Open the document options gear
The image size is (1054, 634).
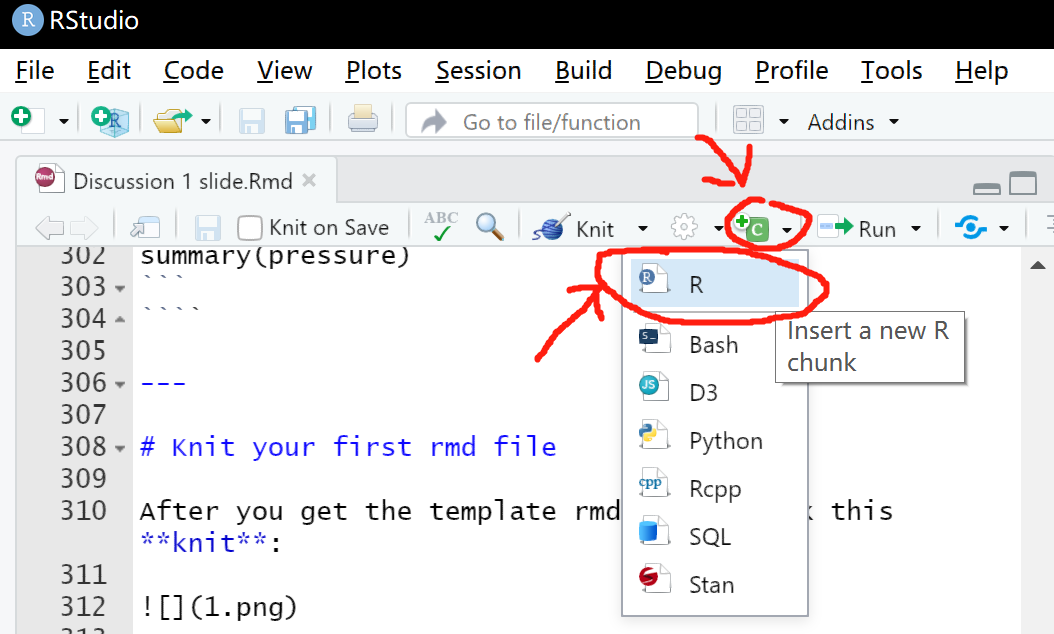pos(684,227)
